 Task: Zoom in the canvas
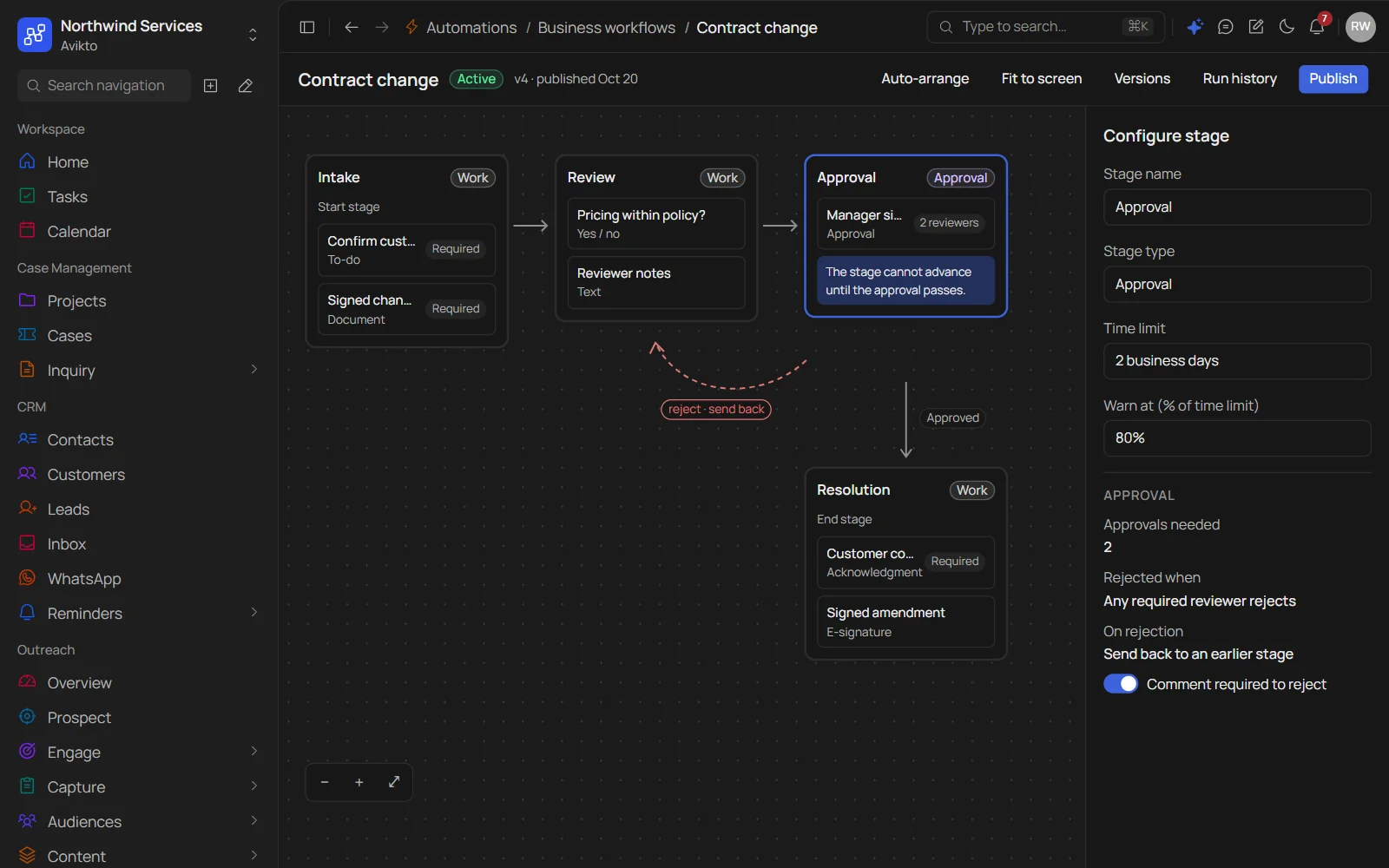click(359, 782)
